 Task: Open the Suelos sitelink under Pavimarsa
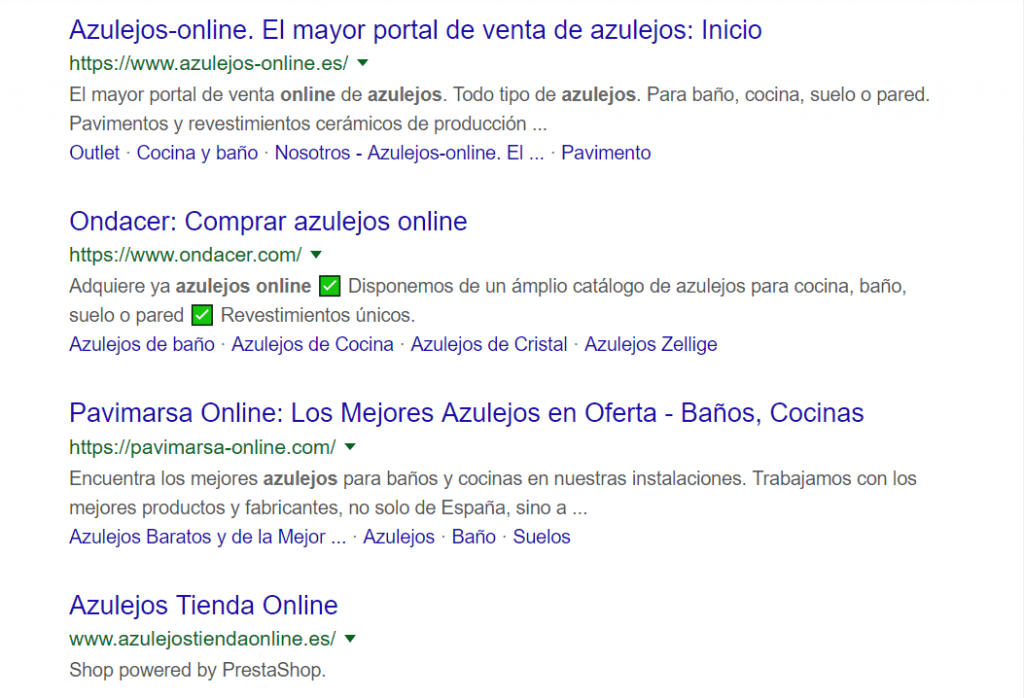(541, 537)
